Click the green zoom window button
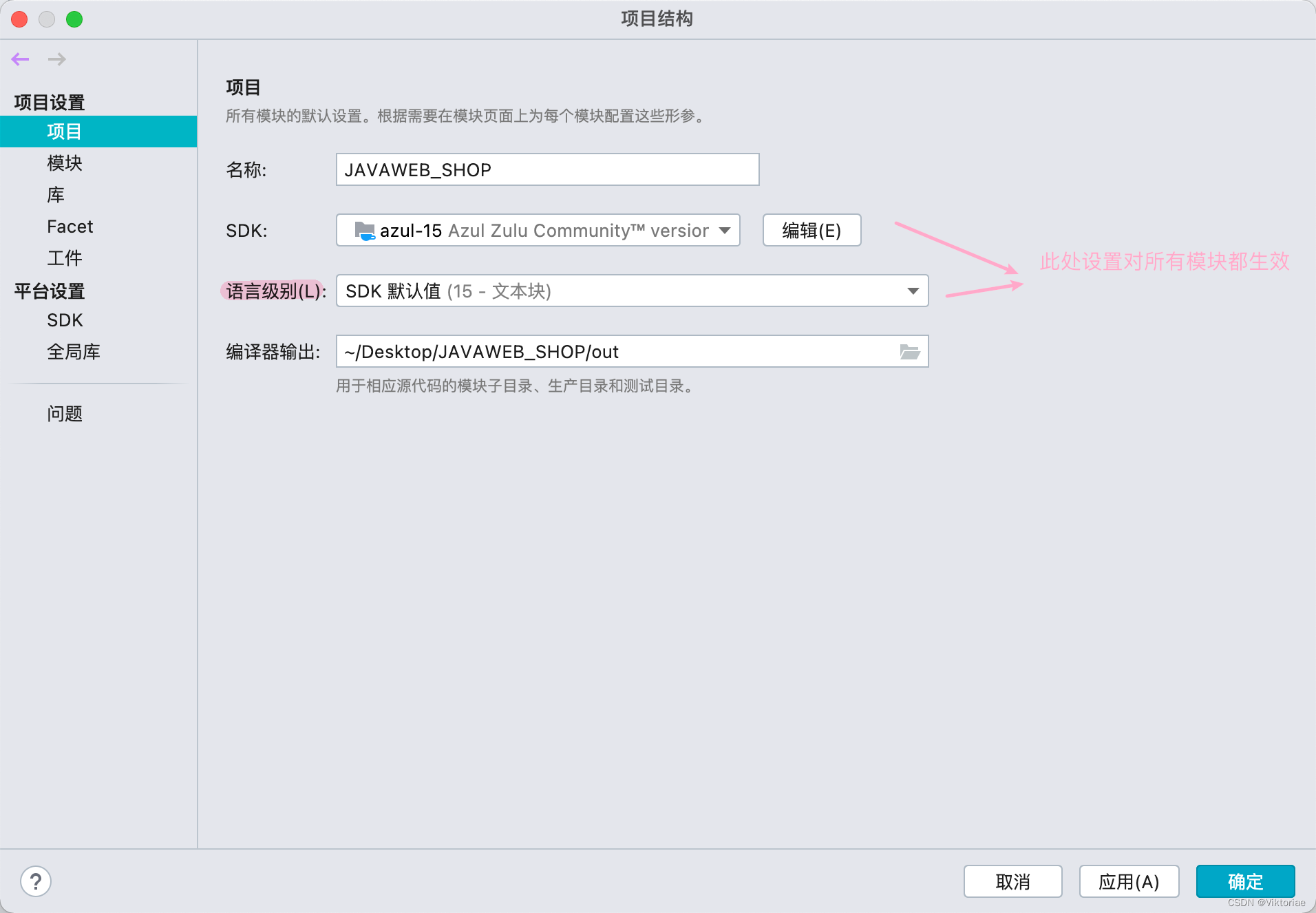This screenshot has height=913, width=1316. (x=74, y=19)
